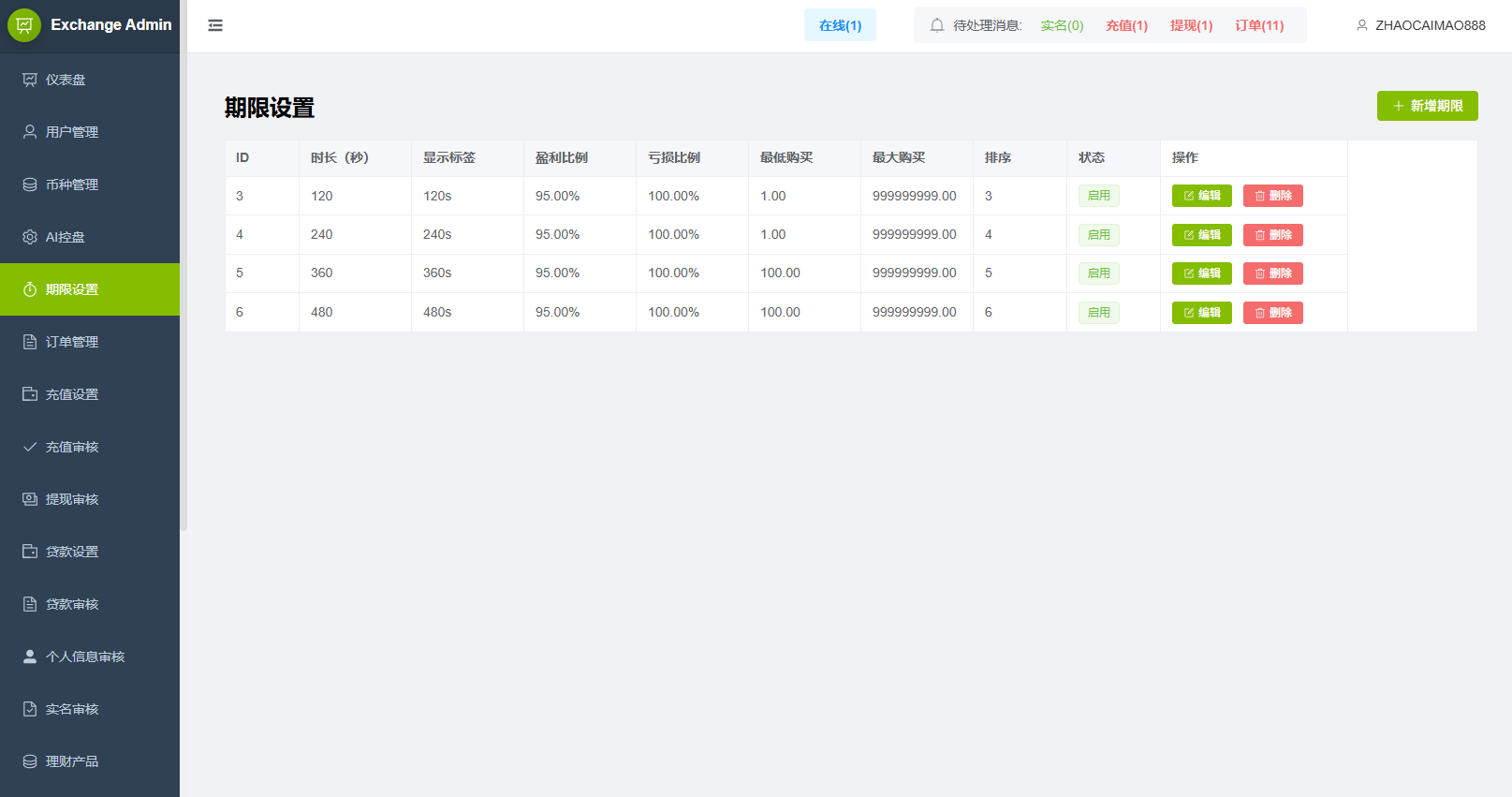Click the notification bell icon
The image size is (1512, 797).
(936, 25)
